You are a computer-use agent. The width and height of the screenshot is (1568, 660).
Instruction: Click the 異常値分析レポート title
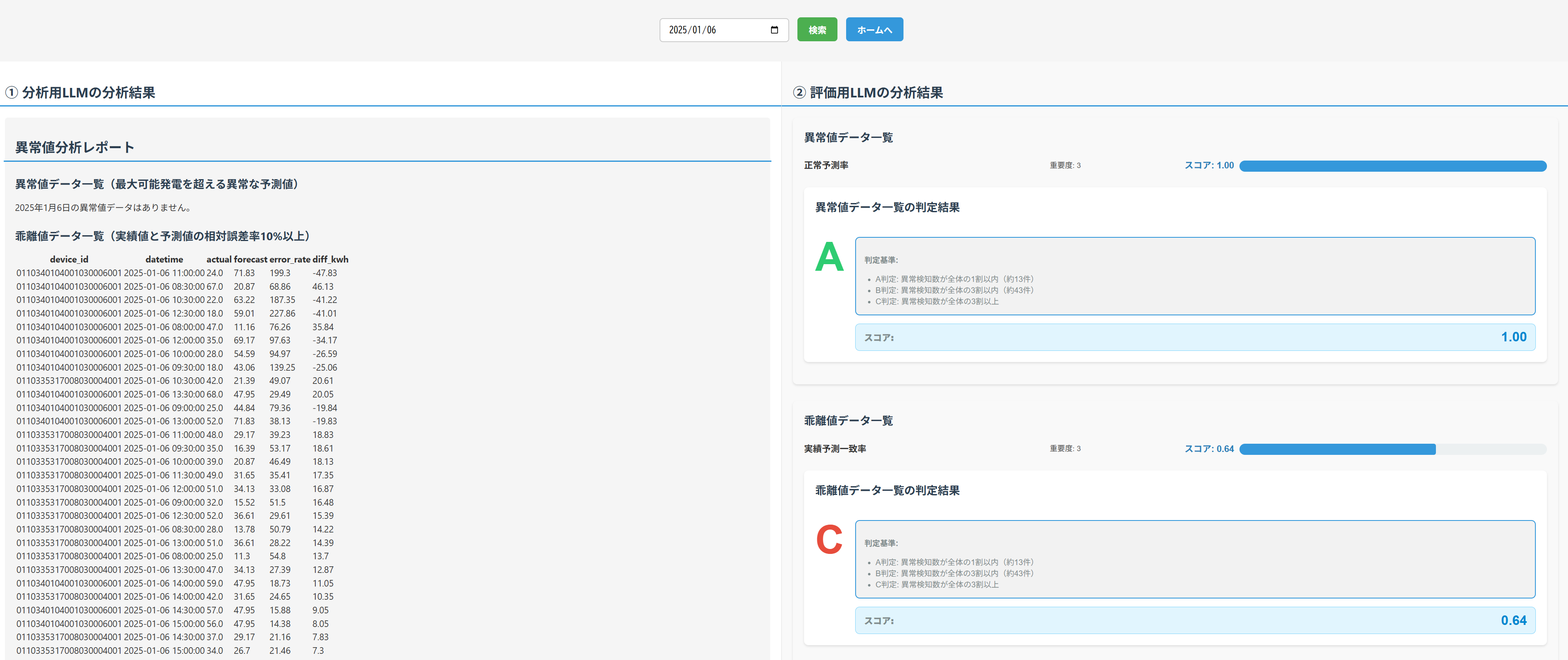coord(75,147)
